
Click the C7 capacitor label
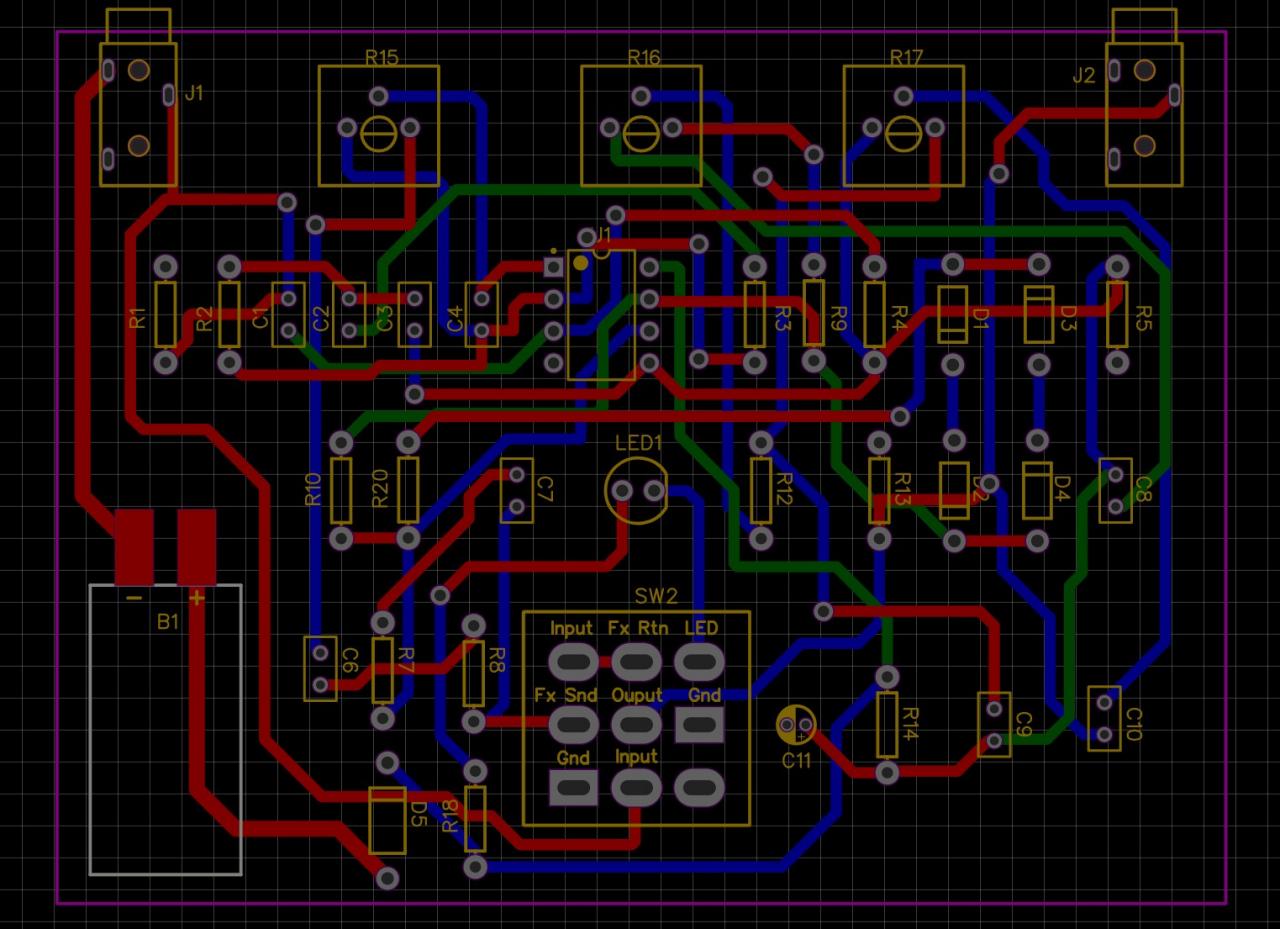point(545,489)
